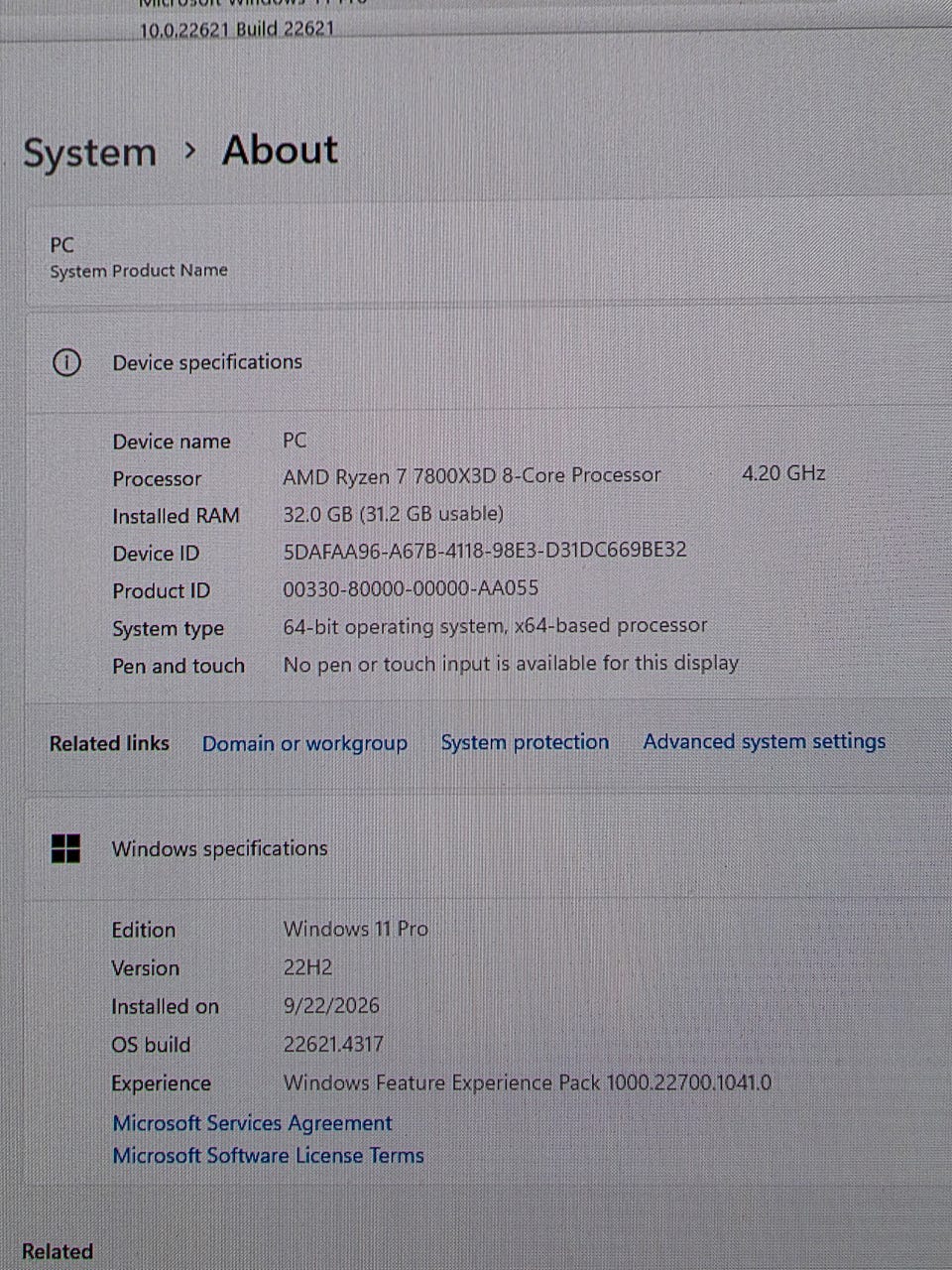This screenshot has height=1270, width=952.
Task: Click the Device ID value starting with 5DAFAA96
Action: 484,550
